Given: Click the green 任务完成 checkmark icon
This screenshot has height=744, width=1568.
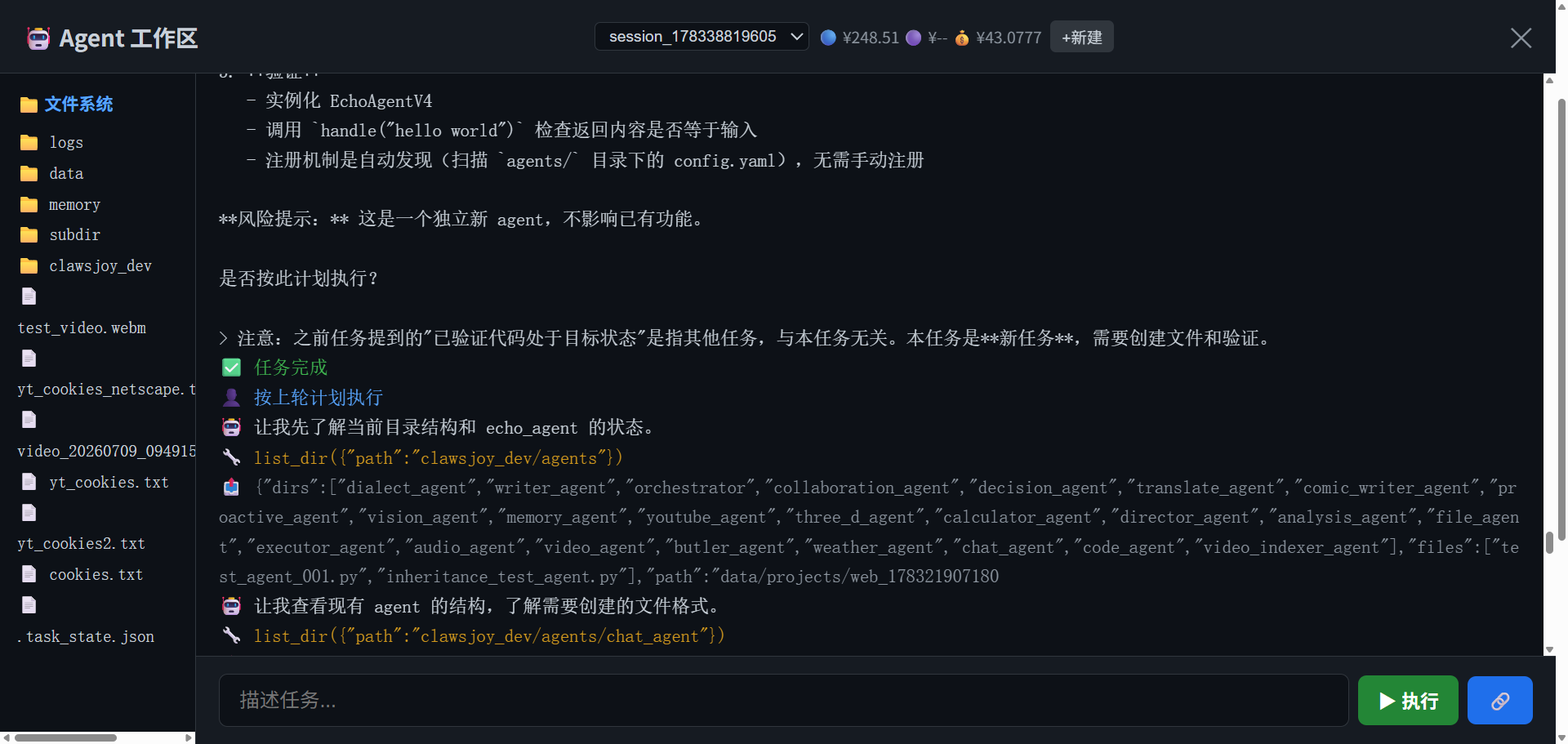Looking at the screenshot, I should click(232, 368).
